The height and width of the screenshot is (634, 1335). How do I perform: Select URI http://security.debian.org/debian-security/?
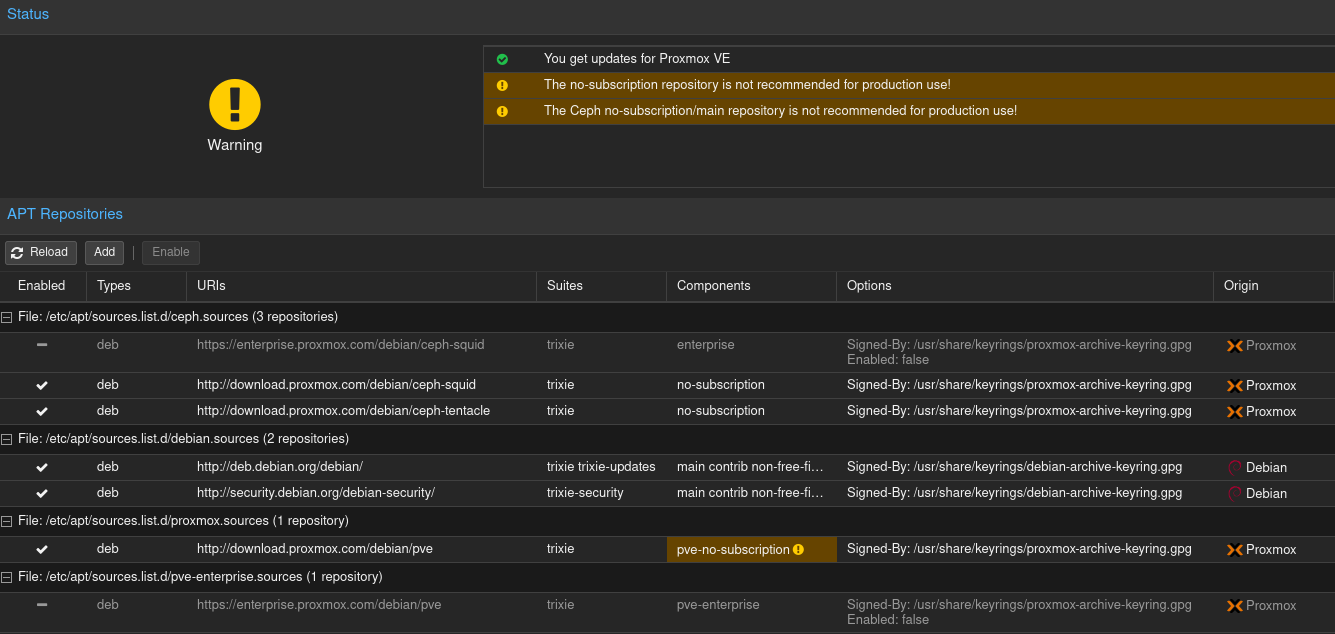click(316, 493)
